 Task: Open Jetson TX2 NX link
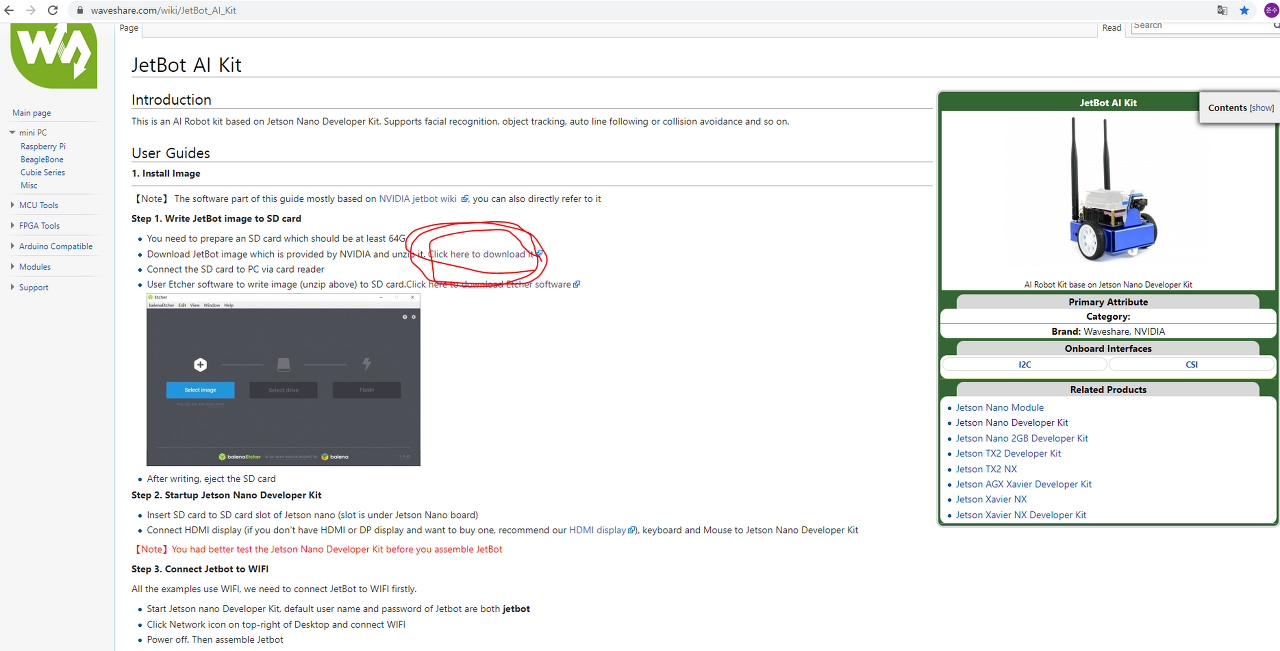point(986,469)
